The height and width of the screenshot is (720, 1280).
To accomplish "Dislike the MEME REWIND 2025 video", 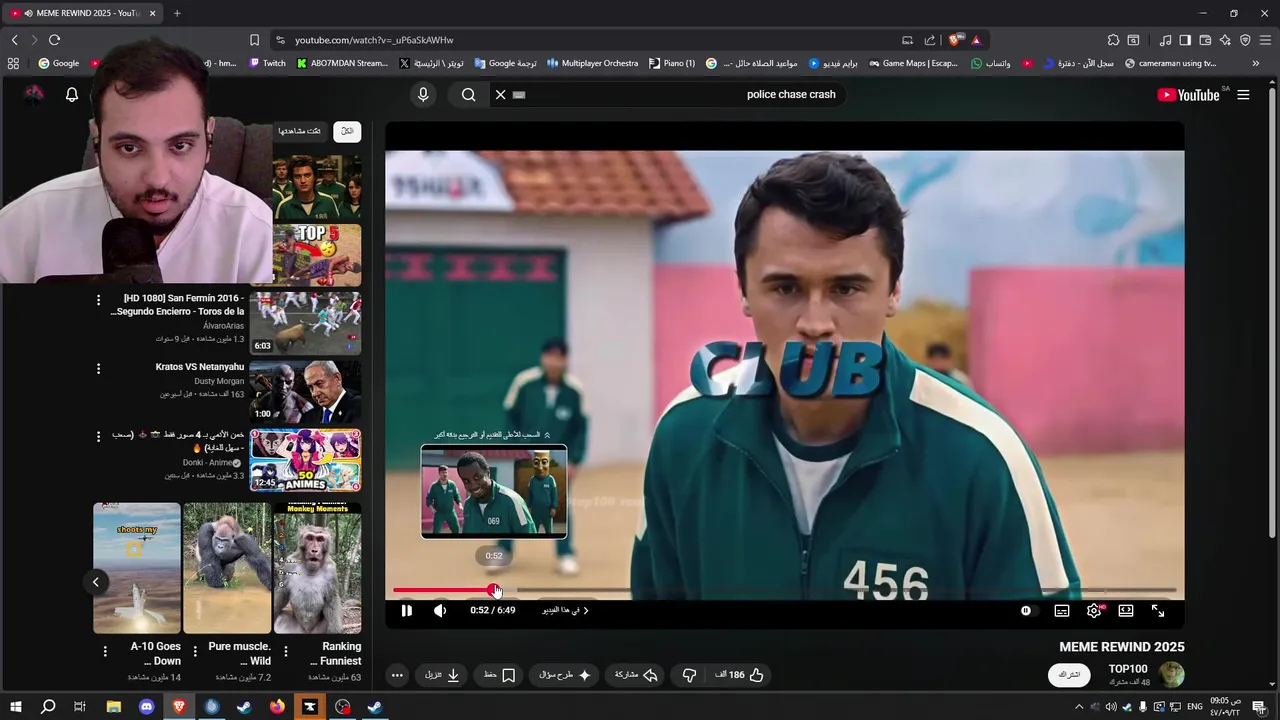I will tap(689, 675).
